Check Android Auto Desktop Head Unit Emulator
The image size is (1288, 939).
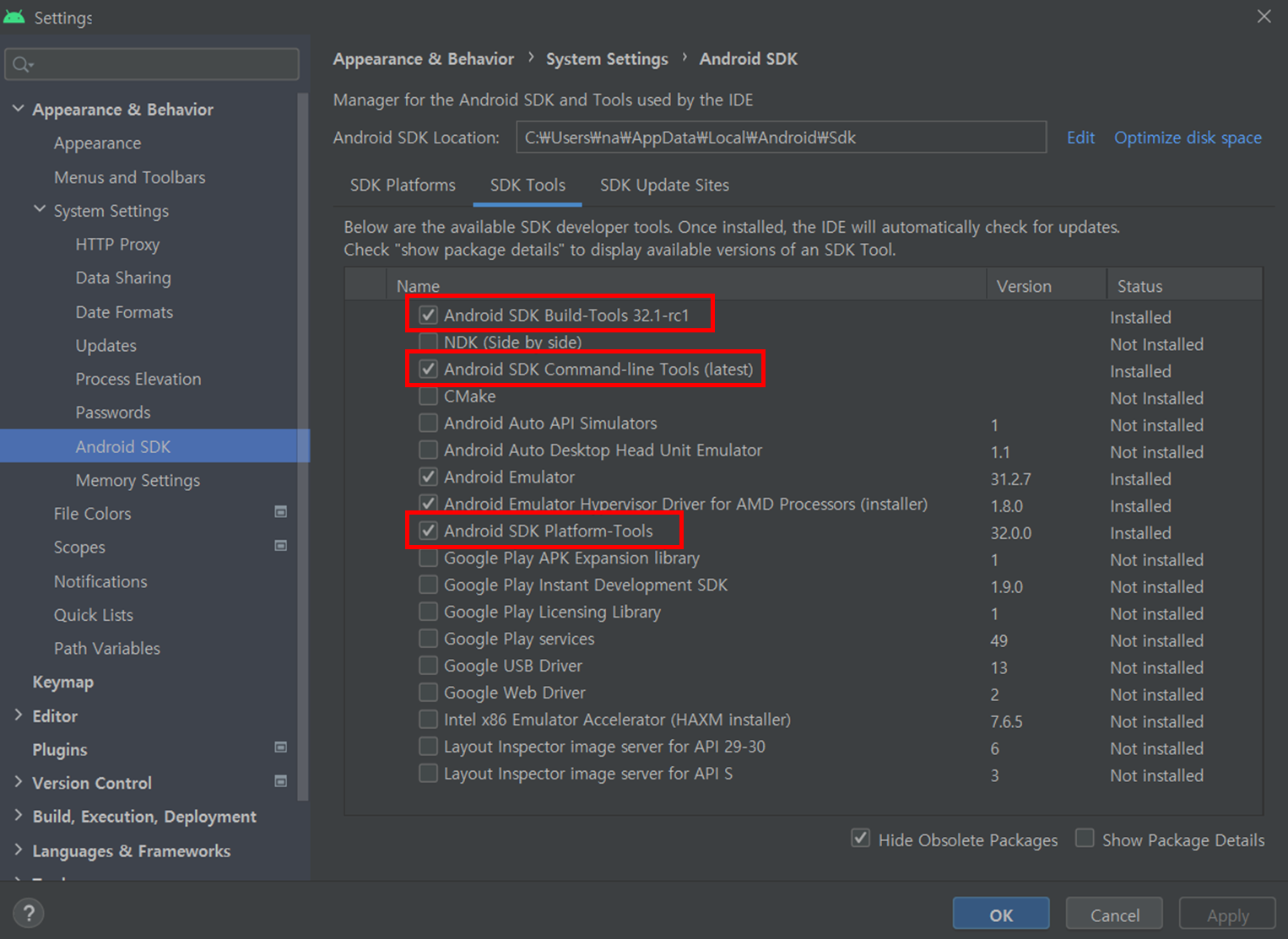coord(429,450)
